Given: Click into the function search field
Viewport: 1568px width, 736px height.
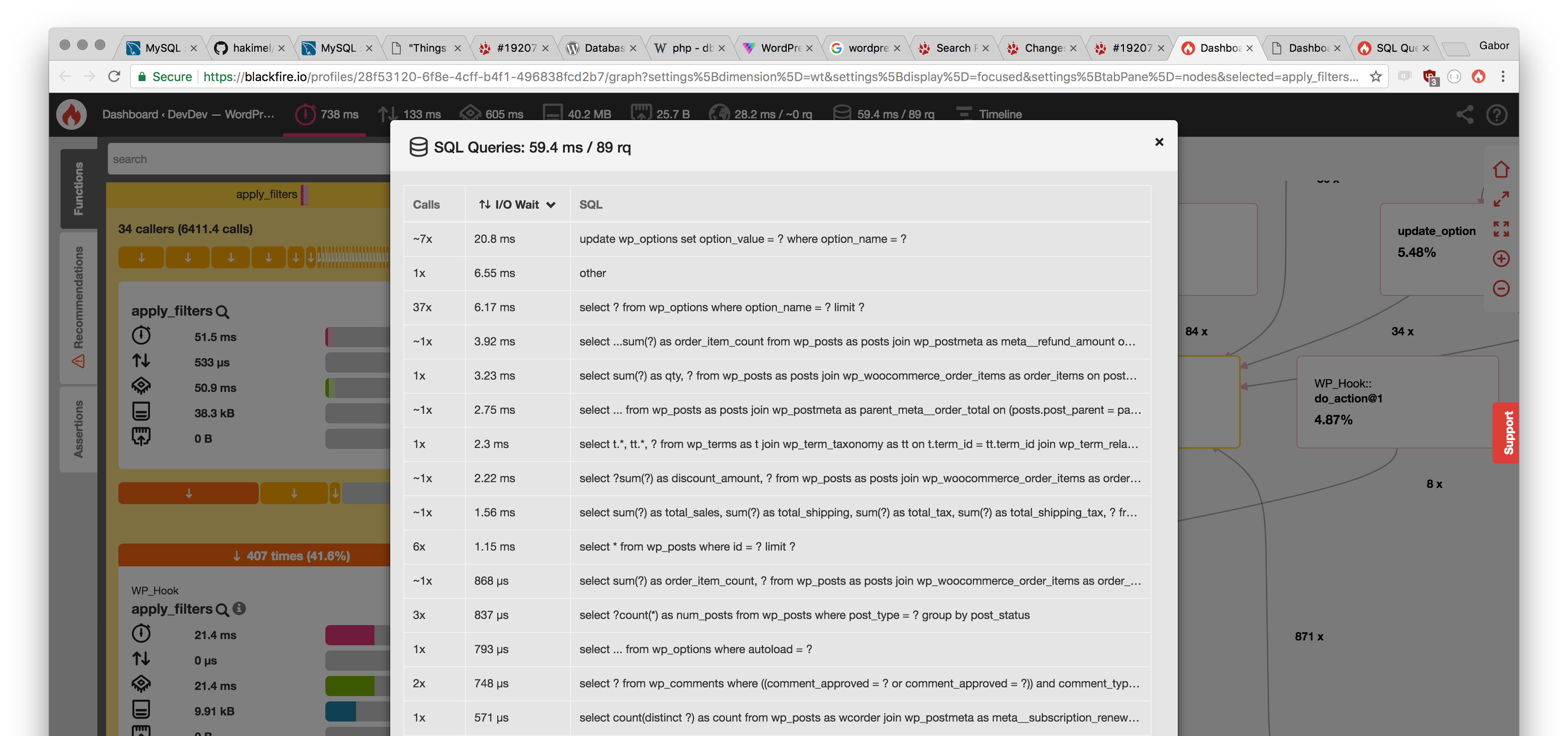Looking at the screenshot, I should (x=249, y=159).
